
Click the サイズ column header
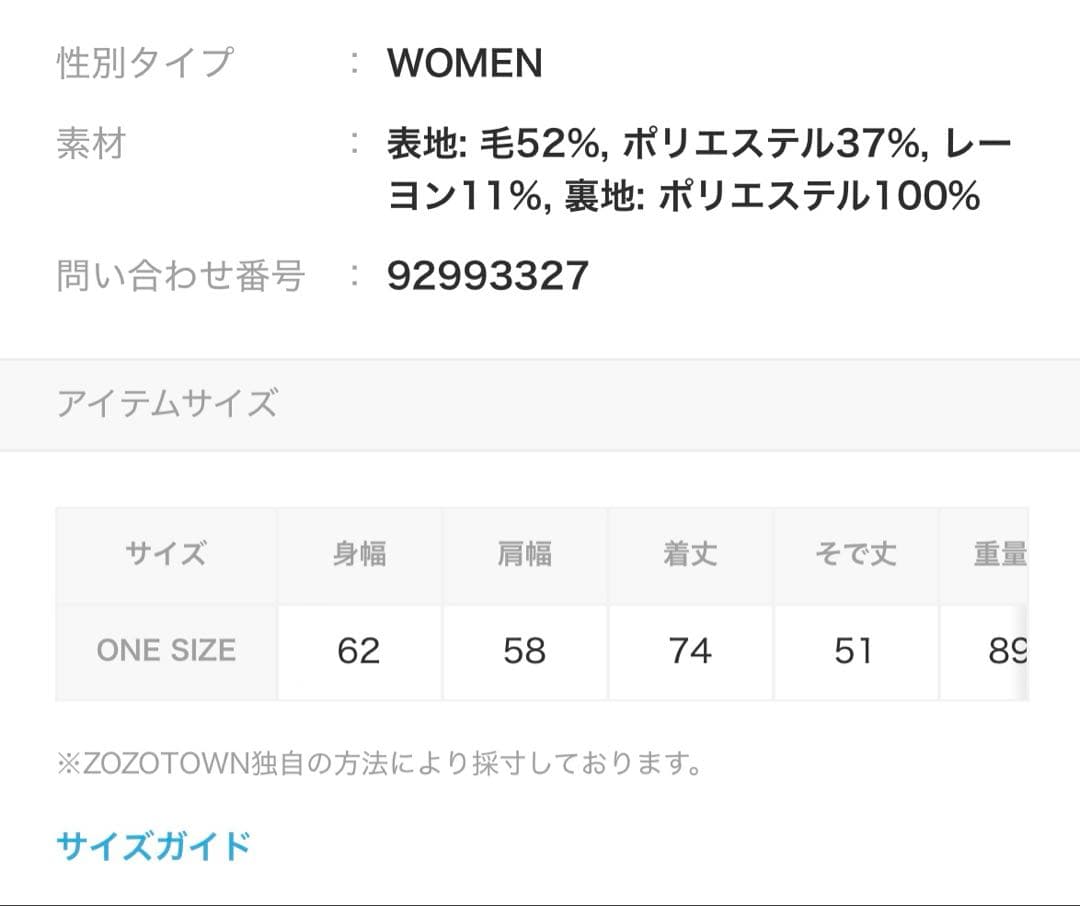166,554
